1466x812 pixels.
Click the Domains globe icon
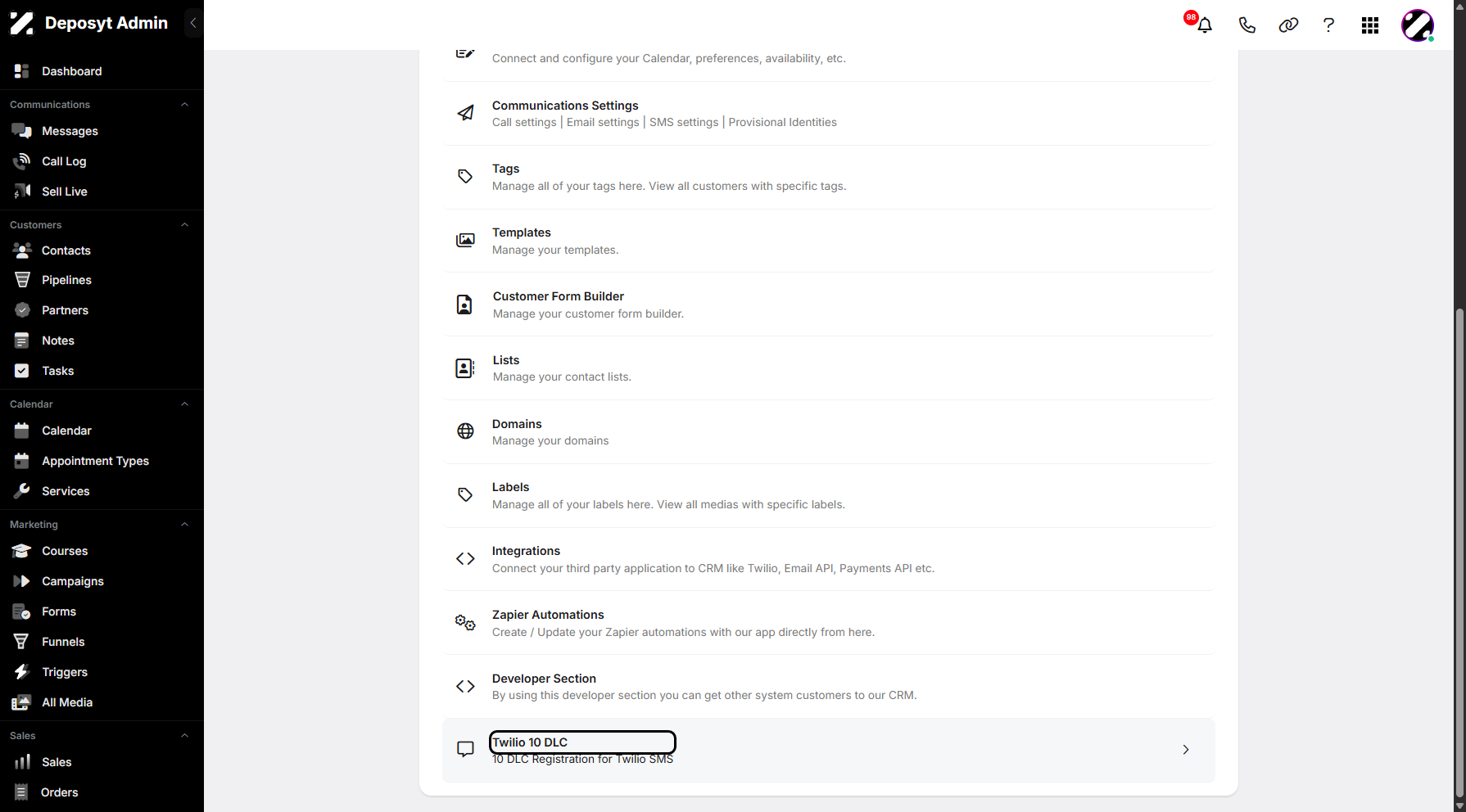coord(465,431)
